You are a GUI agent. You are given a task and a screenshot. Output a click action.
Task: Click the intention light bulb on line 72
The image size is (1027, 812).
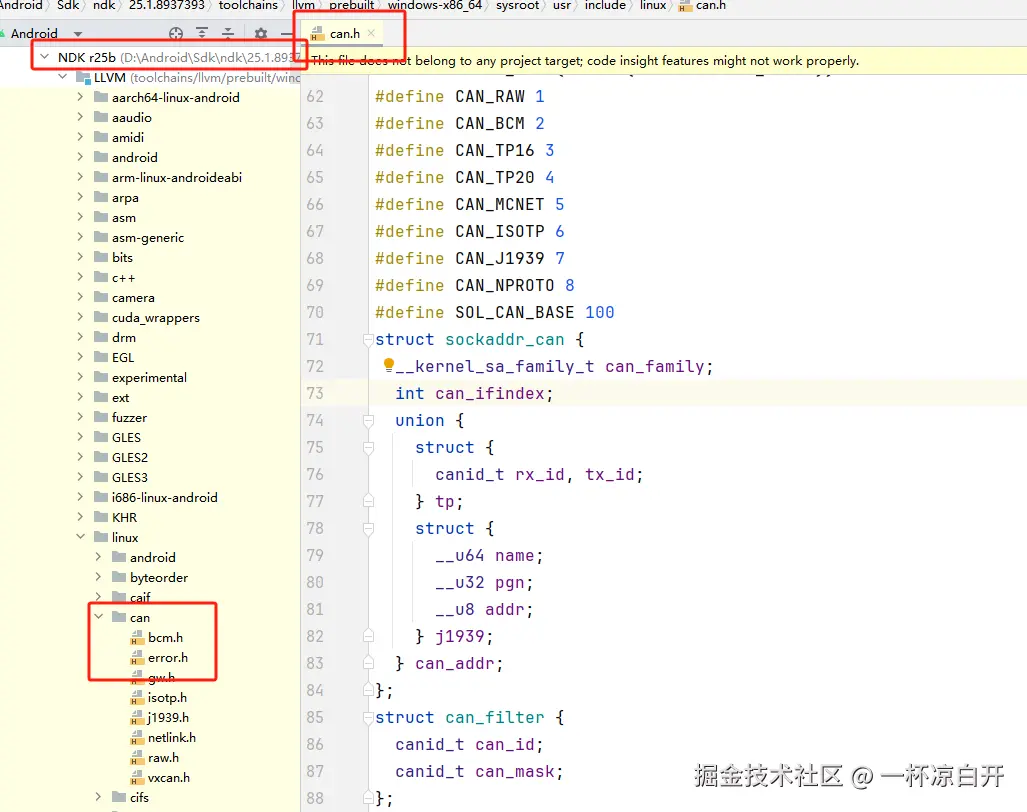[x=388, y=365]
